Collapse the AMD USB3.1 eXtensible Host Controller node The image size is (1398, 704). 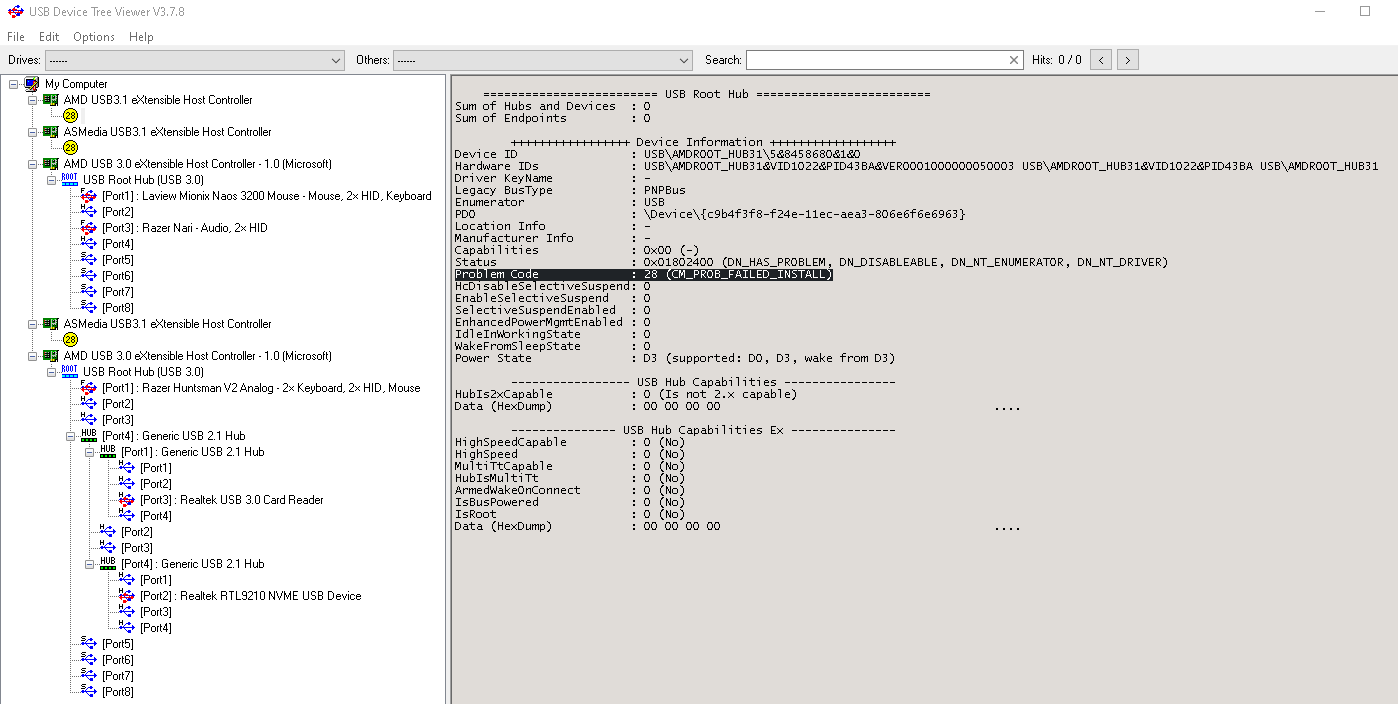pyautogui.click(x=32, y=100)
